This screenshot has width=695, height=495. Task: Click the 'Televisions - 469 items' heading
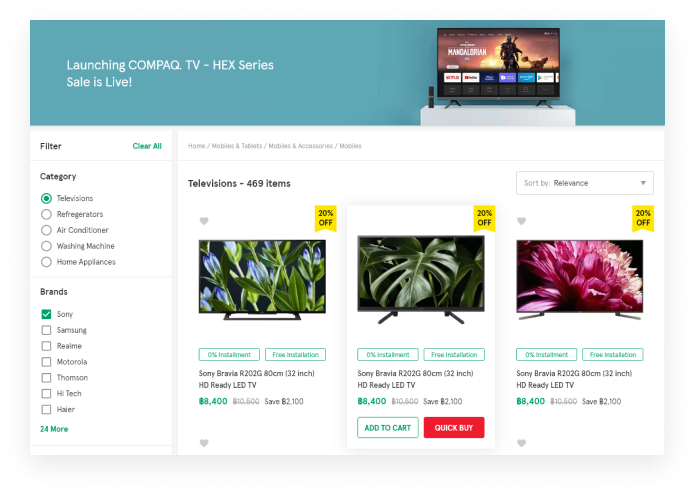[x=239, y=183]
